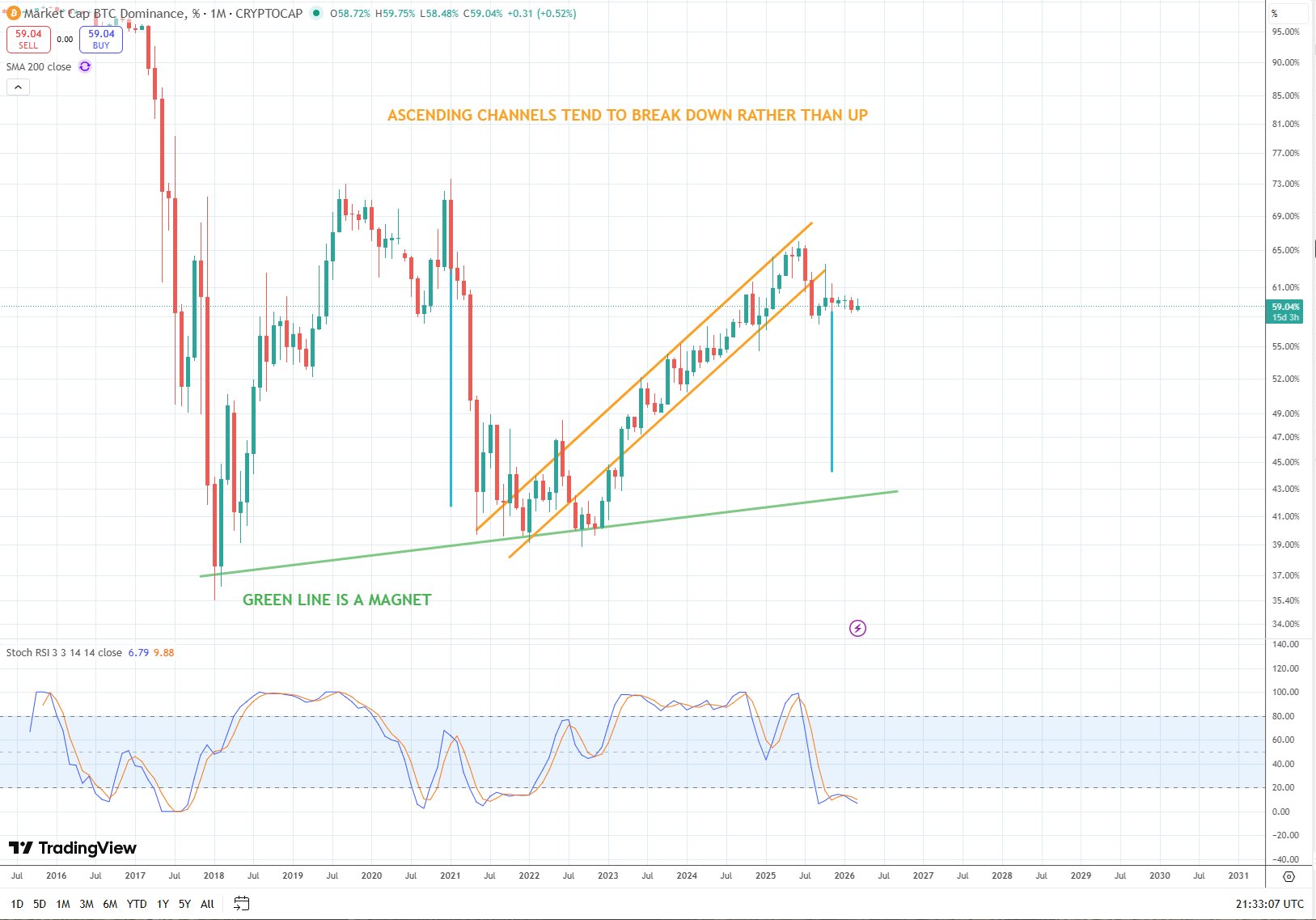Click the 140.00 Stoch RSI scale label
Image resolution: width=1316 pixels, height=920 pixels.
pyautogui.click(x=1286, y=644)
